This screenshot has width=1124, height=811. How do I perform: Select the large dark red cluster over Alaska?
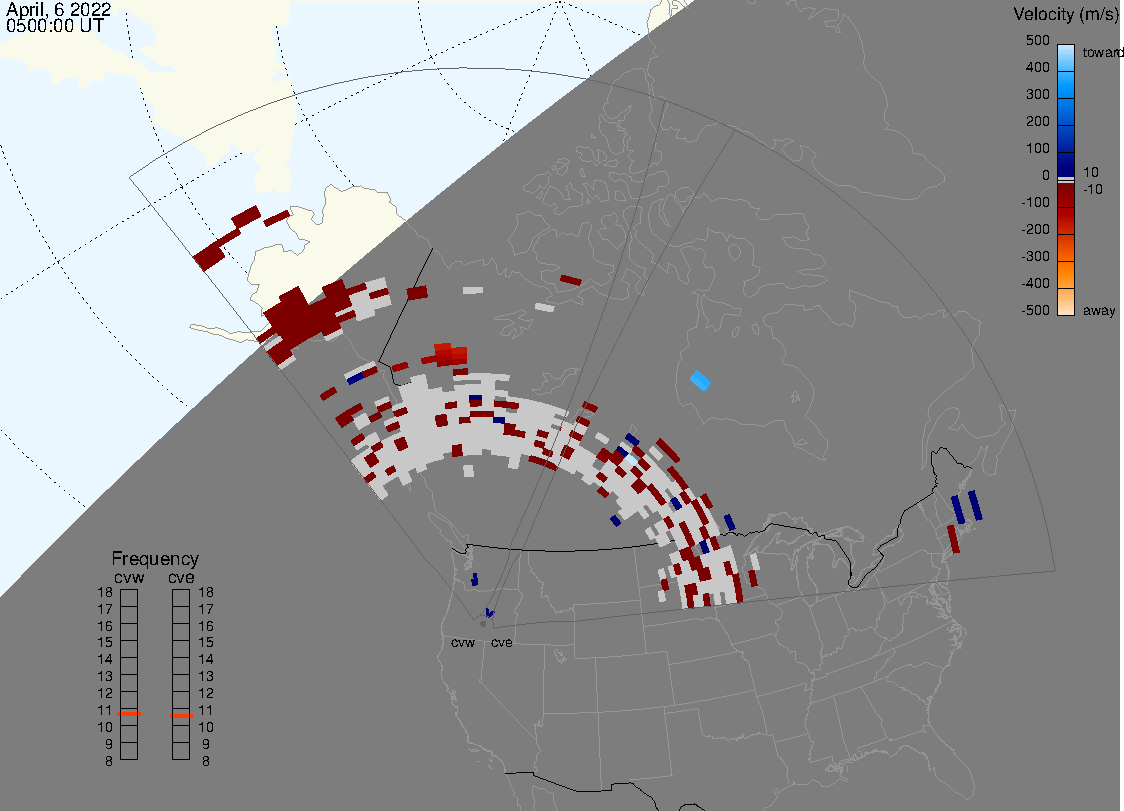301,316
